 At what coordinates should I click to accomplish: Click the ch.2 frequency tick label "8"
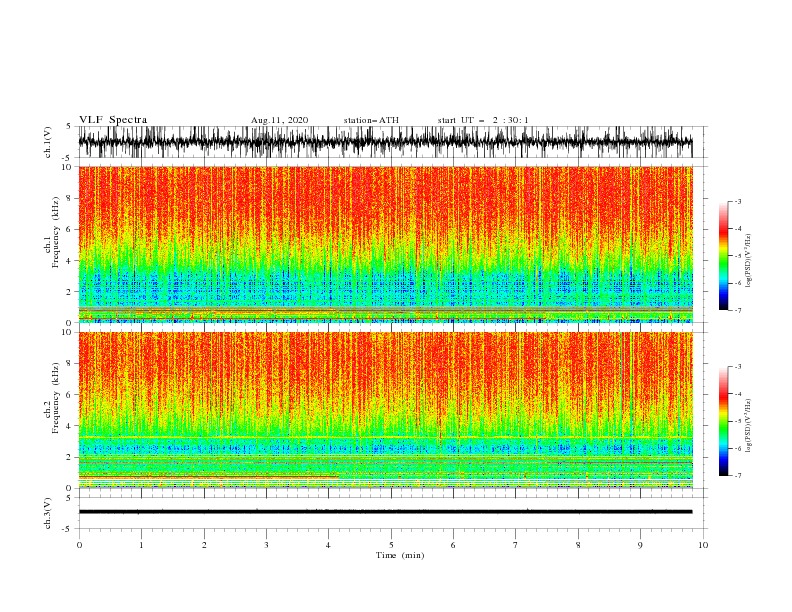(x=69, y=364)
